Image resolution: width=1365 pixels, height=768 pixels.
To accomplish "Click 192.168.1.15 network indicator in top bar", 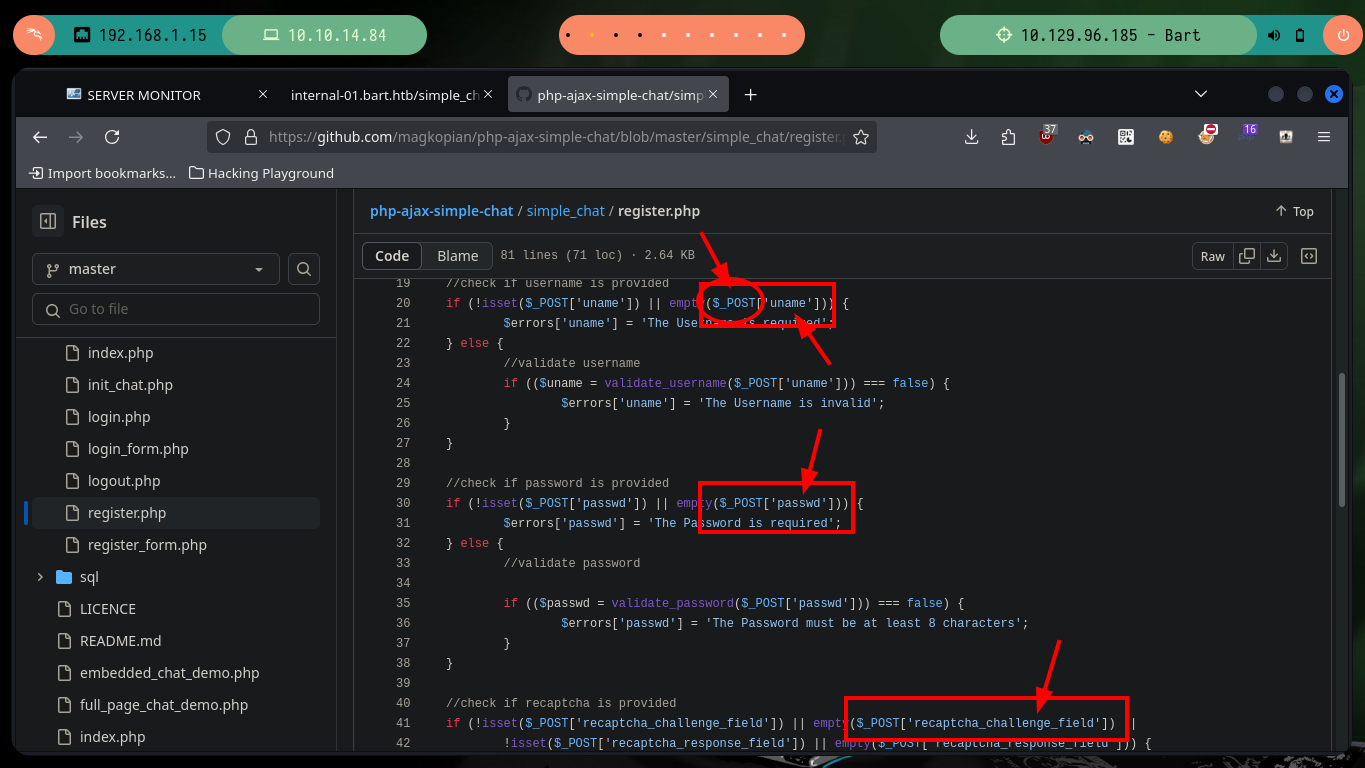I will (x=140, y=35).
